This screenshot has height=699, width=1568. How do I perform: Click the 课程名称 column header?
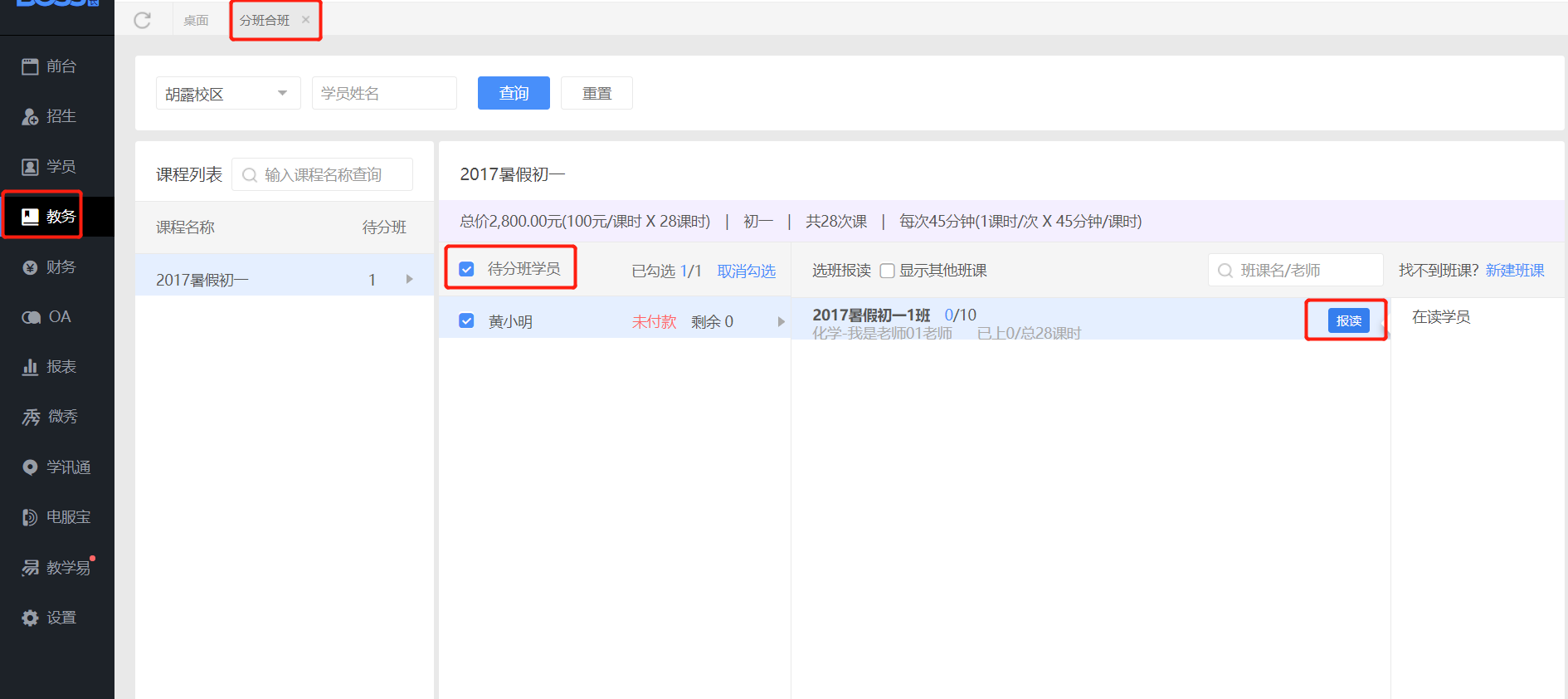tap(185, 227)
